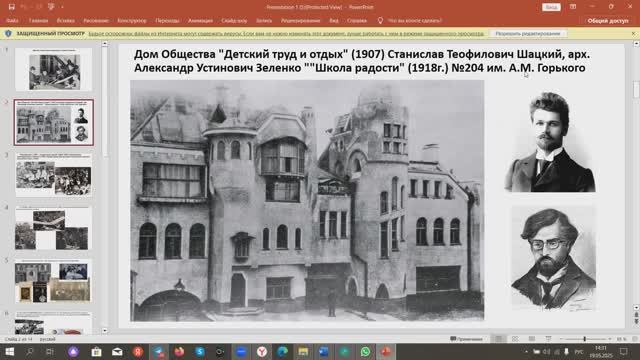Save the presentation via quick access icon

coord(11,7)
